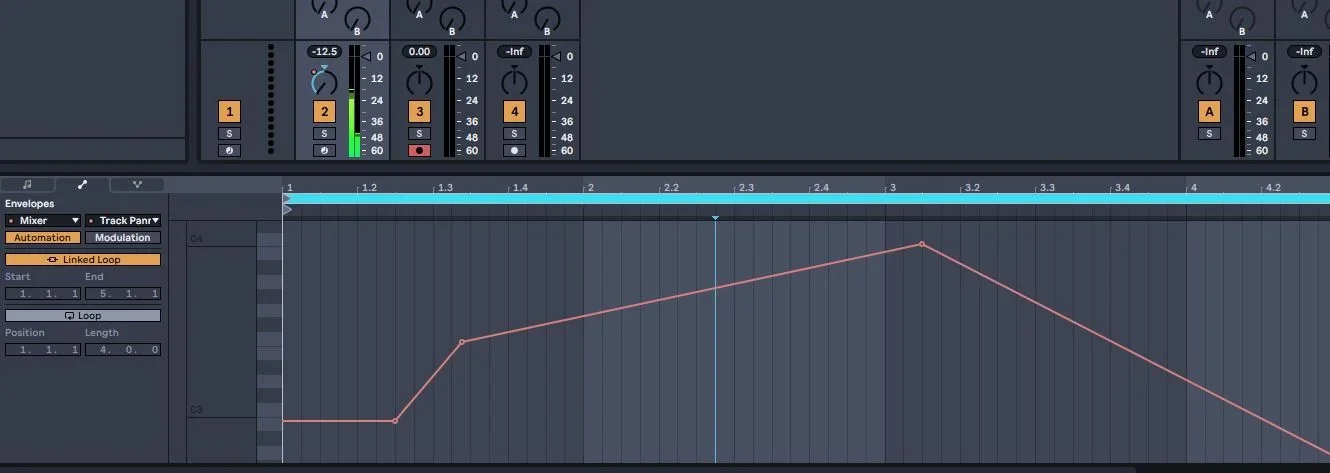This screenshot has height=473, width=1330.
Task: Toggle return track A activator
Action: [1209, 112]
